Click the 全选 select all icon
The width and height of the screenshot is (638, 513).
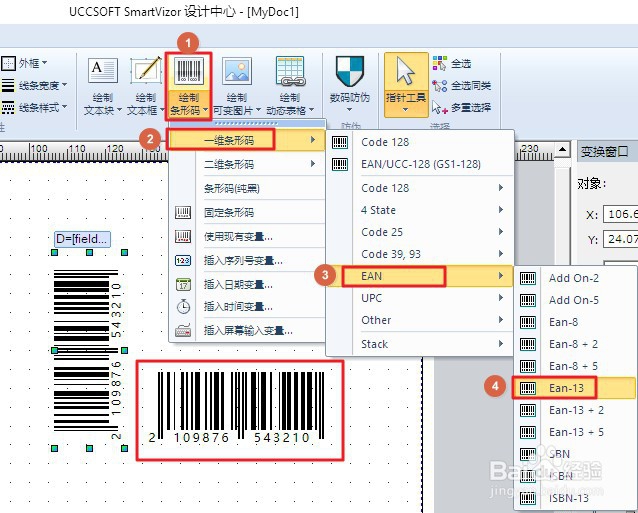coord(439,63)
